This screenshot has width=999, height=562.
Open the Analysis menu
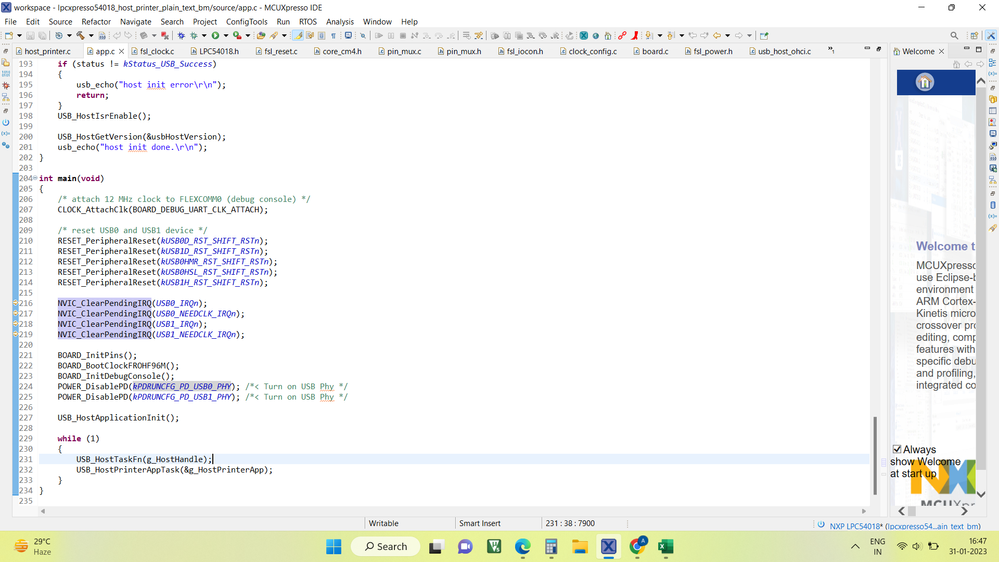[340, 22]
